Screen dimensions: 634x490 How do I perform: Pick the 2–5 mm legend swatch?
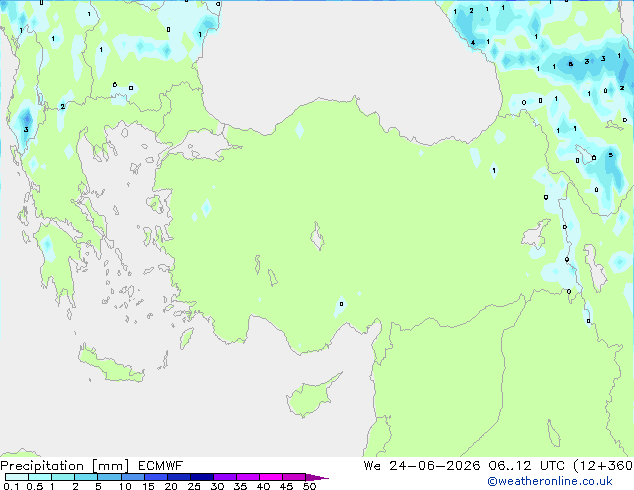pyautogui.click(x=86, y=477)
